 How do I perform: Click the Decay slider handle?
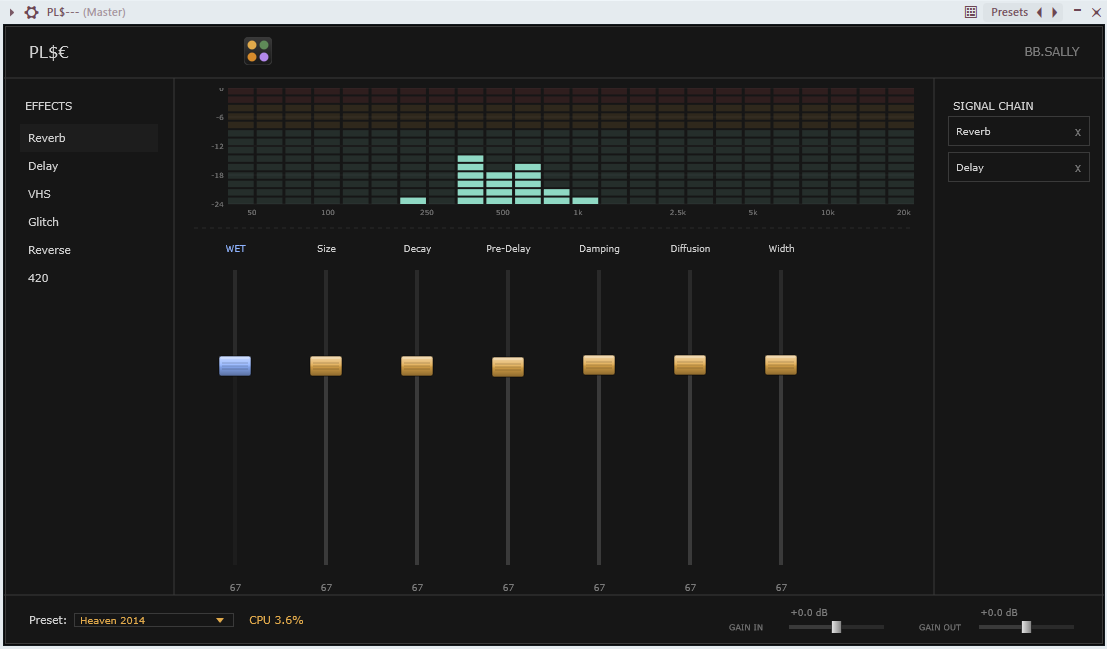pos(417,366)
